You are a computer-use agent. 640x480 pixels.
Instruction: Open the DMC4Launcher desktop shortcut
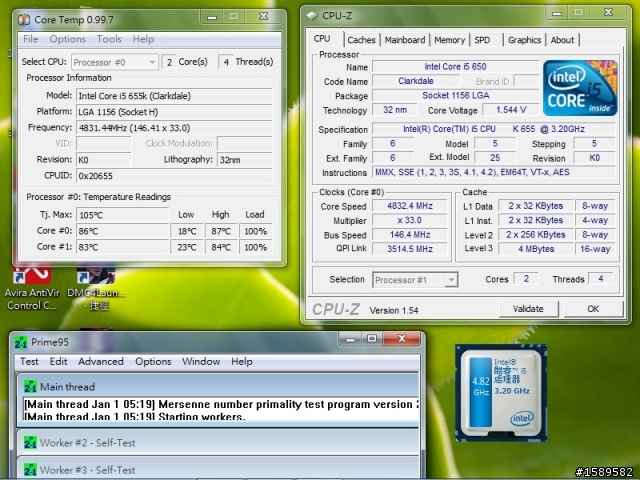pos(96,288)
